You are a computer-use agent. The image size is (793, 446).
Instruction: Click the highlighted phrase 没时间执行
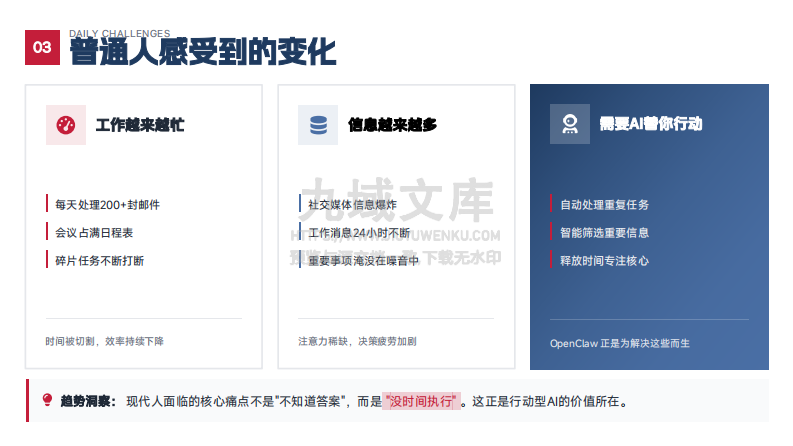tap(421, 401)
